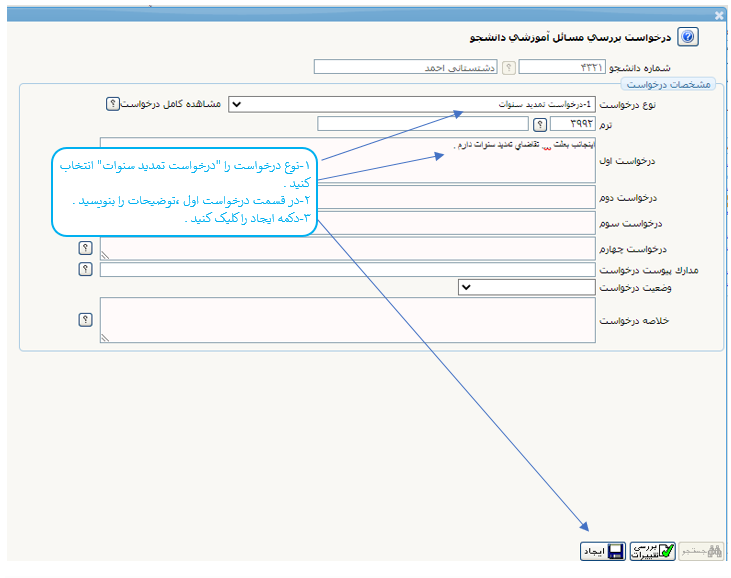This screenshot has height=578, width=731.
Task: Click the student name field دشتستانی احمد
Action: tap(406, 67)
